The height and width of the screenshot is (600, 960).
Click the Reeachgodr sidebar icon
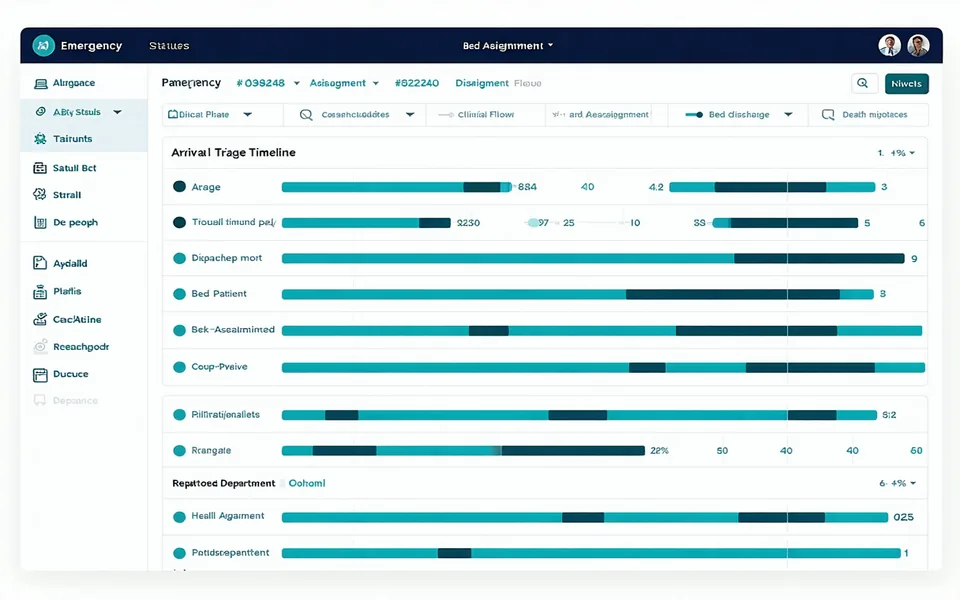40,347
